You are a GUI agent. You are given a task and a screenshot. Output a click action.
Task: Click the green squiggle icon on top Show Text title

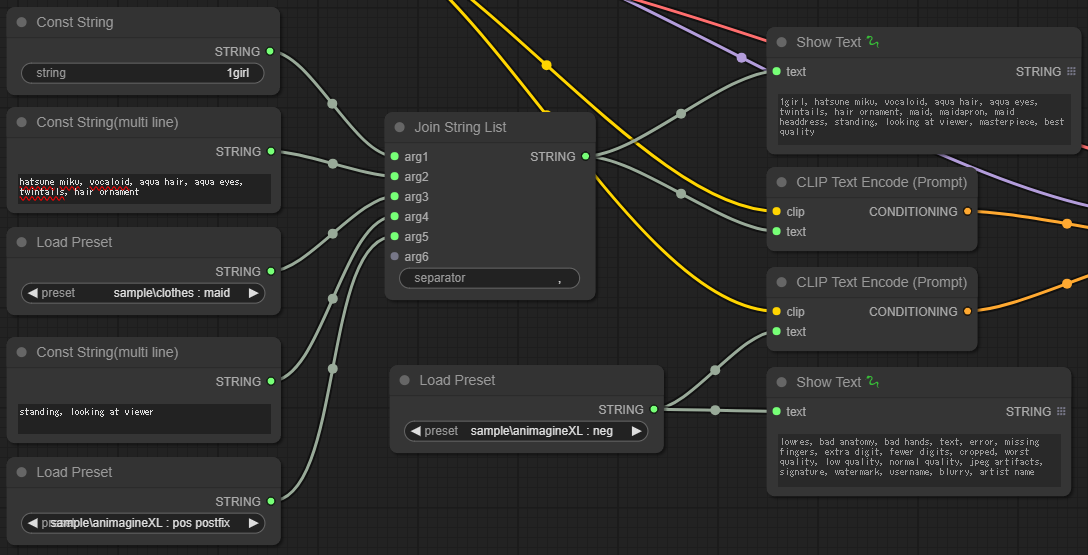pyautogui.click(x=873, y=42)
